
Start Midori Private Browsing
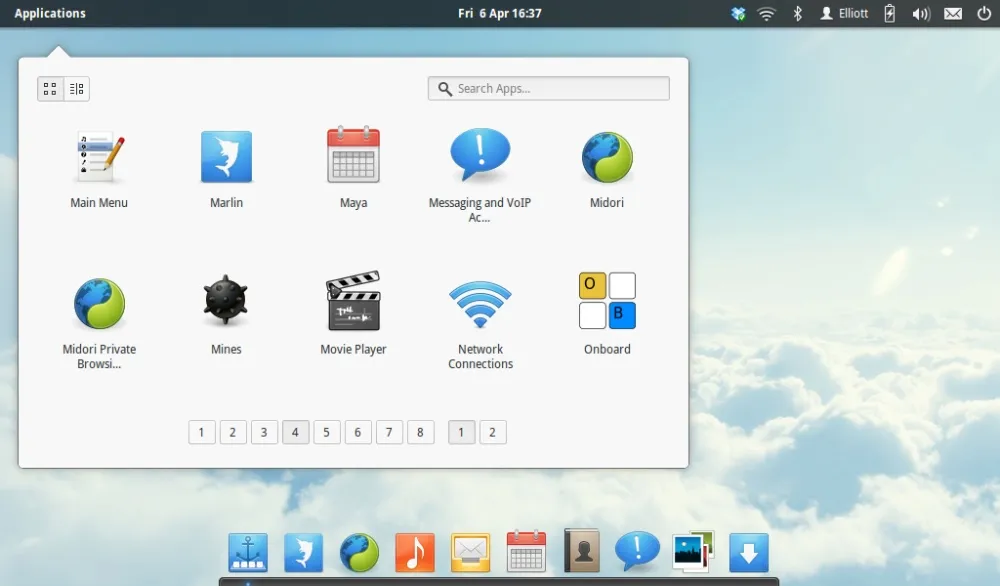(x=99, y=304)
